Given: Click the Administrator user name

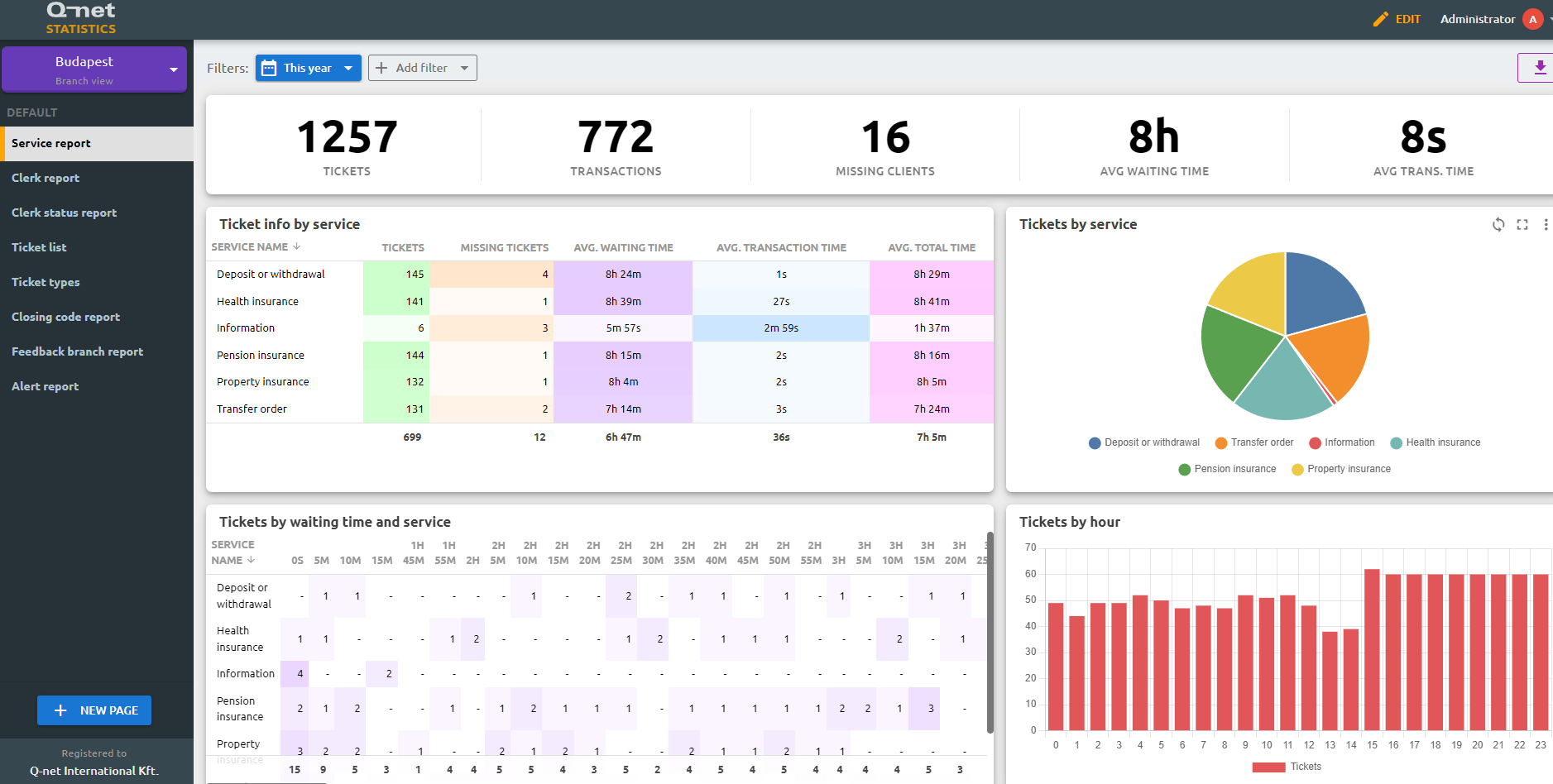Looking at the screenshot, I should [x=1478, y=19].
